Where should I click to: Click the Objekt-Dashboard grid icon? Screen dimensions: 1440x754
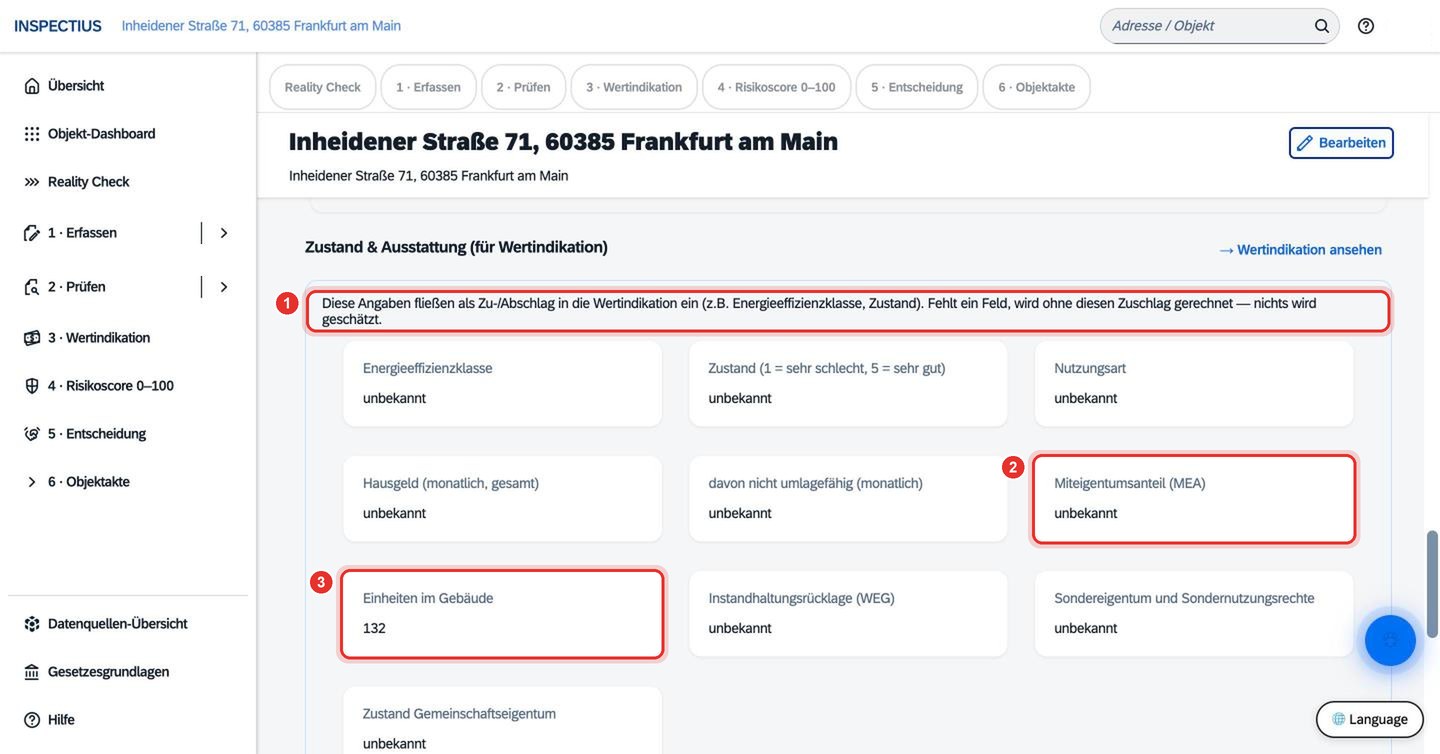[32, 134]
